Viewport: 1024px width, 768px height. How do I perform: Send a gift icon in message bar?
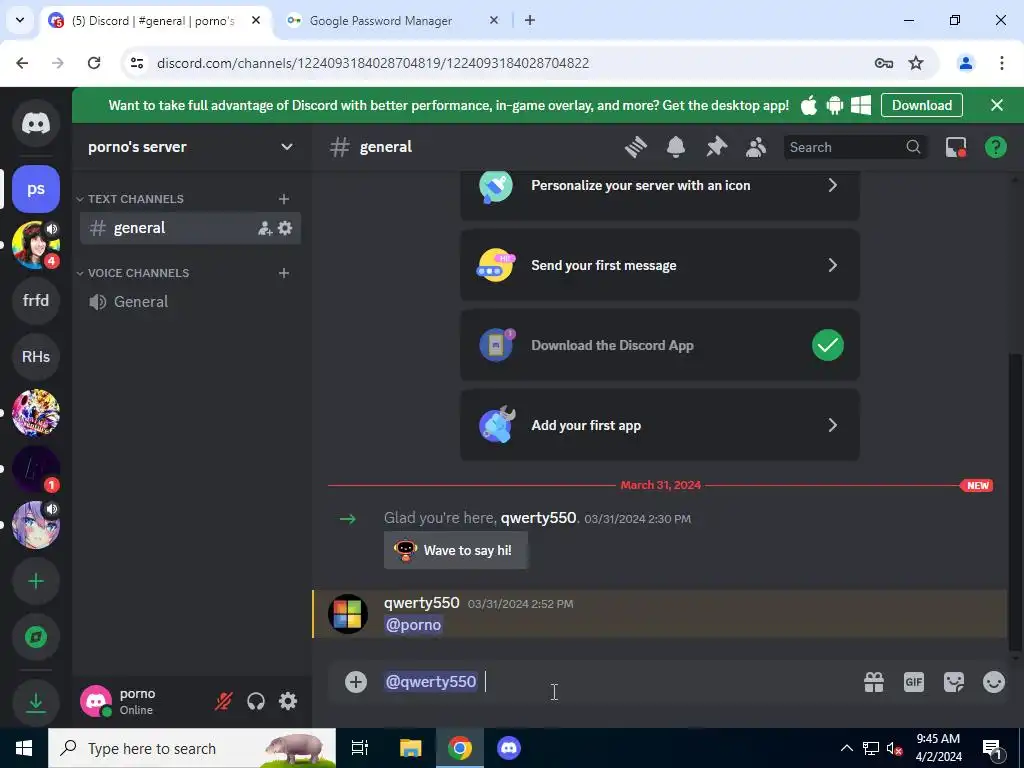874,682
